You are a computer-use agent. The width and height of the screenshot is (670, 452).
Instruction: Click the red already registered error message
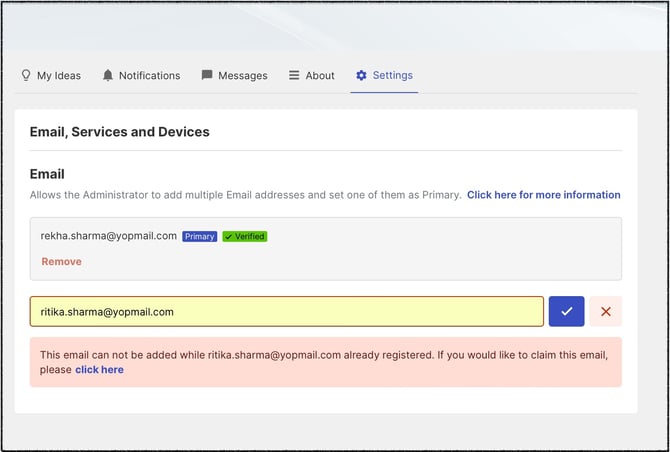pos(326,362)
